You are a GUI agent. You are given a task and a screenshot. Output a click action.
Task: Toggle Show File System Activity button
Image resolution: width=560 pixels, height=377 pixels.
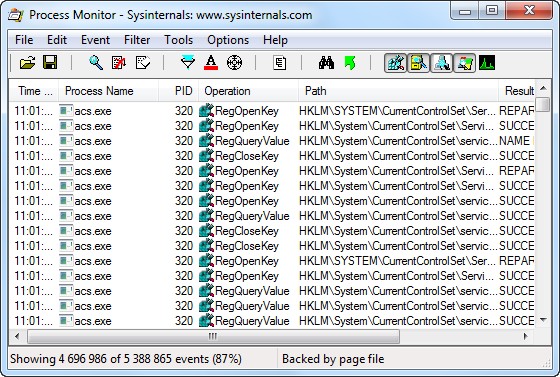click(418, 63)
